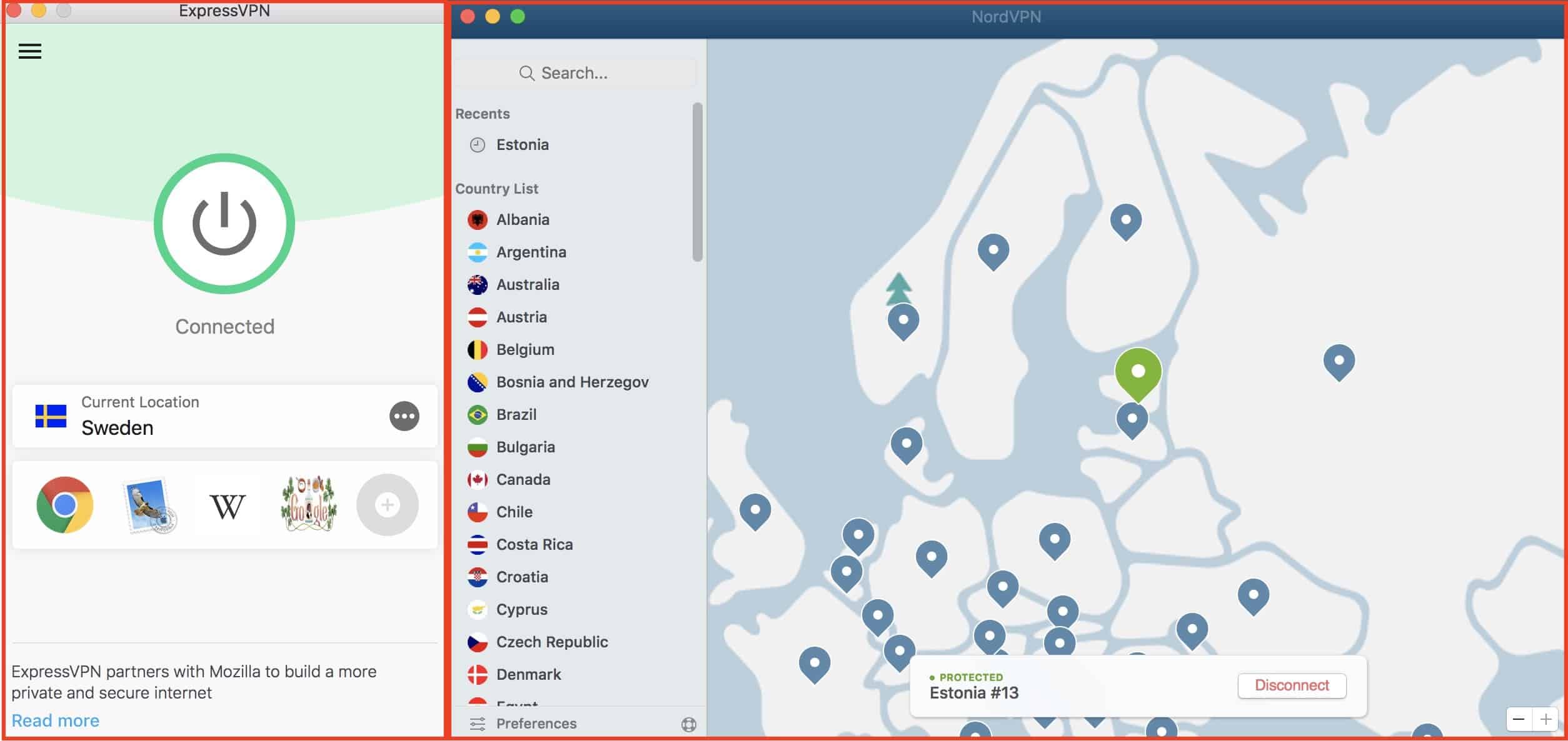The width and height of the screenshot is (1568, 741).
Task: Connect to Chile in country list
Action: pos(514,512)
